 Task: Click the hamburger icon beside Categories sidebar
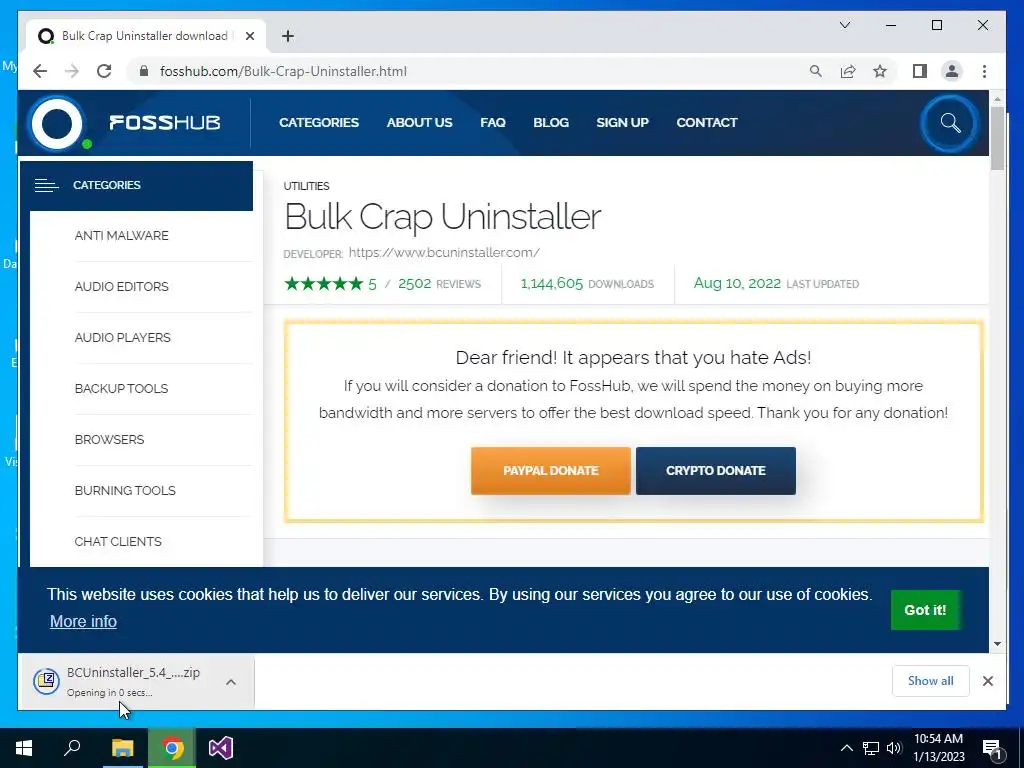click(x=46, y=185)
